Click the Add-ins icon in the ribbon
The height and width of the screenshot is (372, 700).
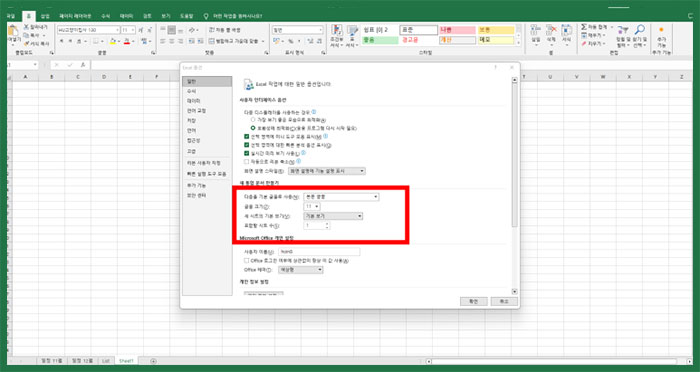661,30
